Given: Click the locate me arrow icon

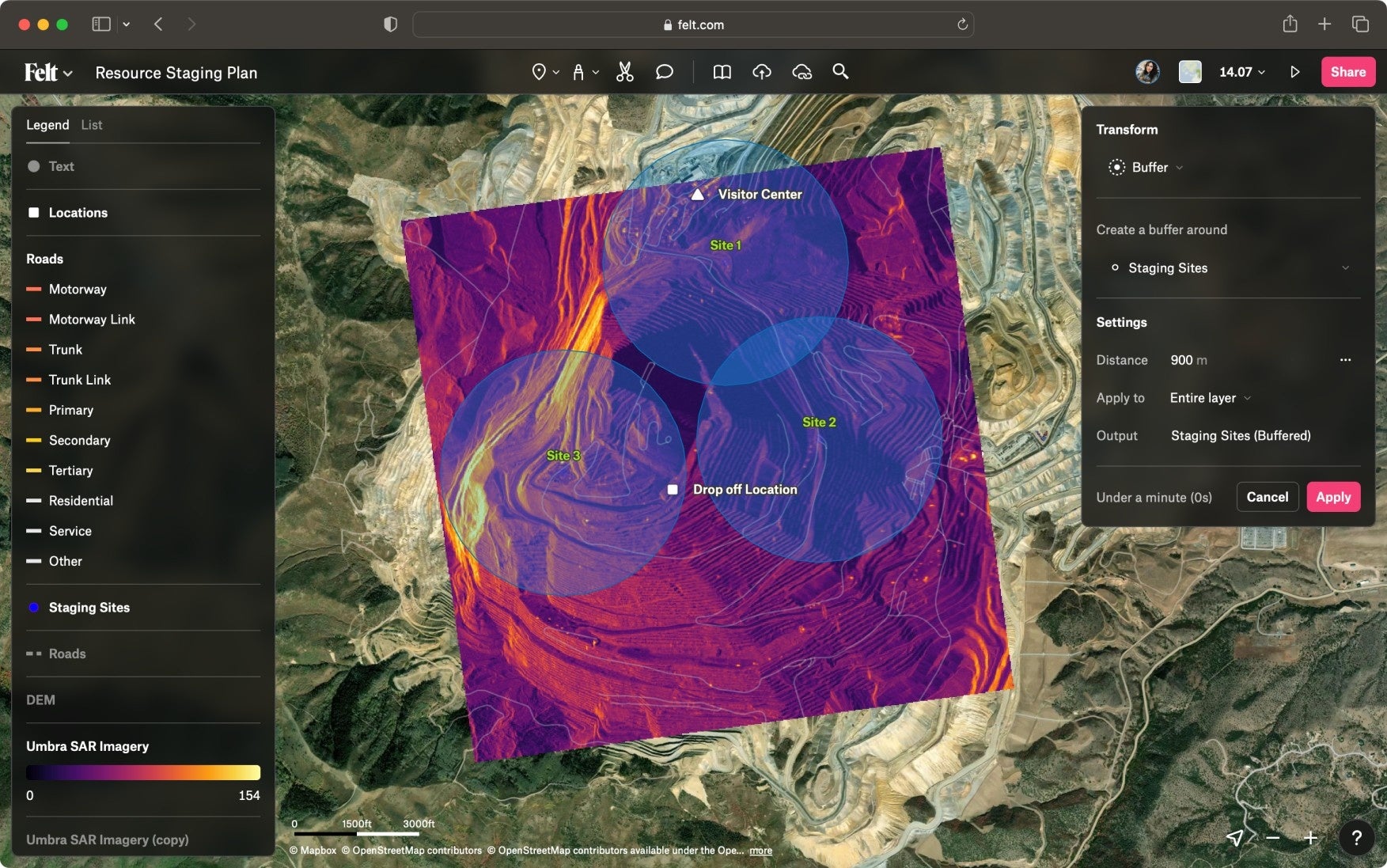Looking at the screenshot, I should click(1234, 837).
